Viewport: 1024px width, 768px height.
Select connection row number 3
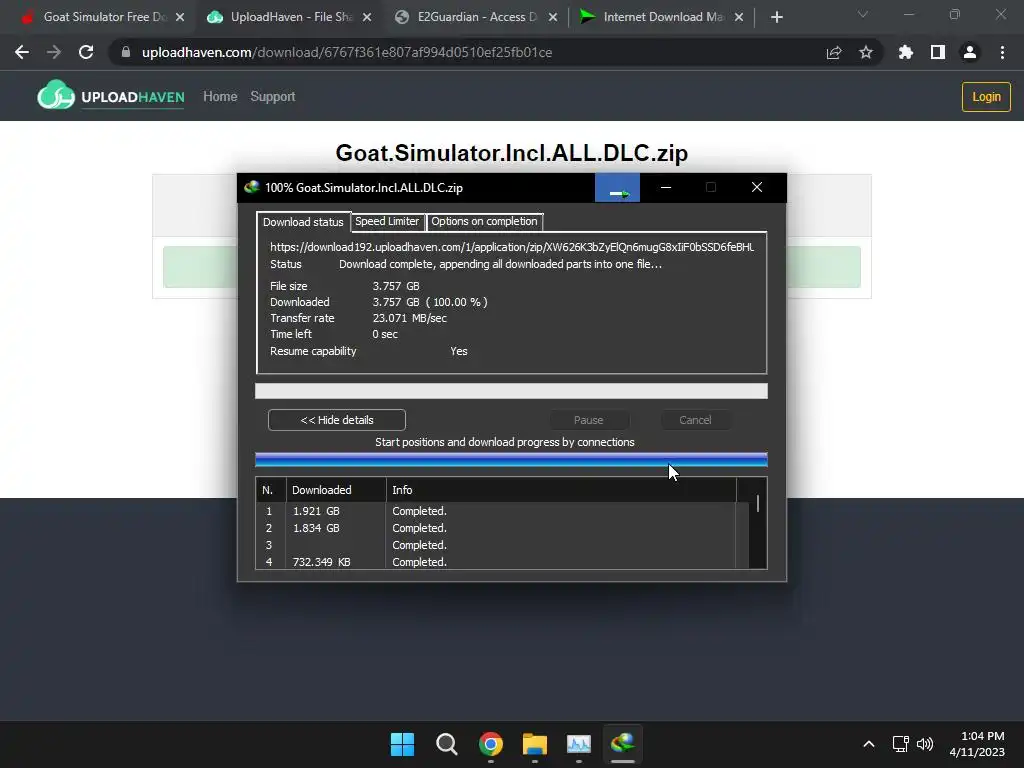(x=502, y=545)
